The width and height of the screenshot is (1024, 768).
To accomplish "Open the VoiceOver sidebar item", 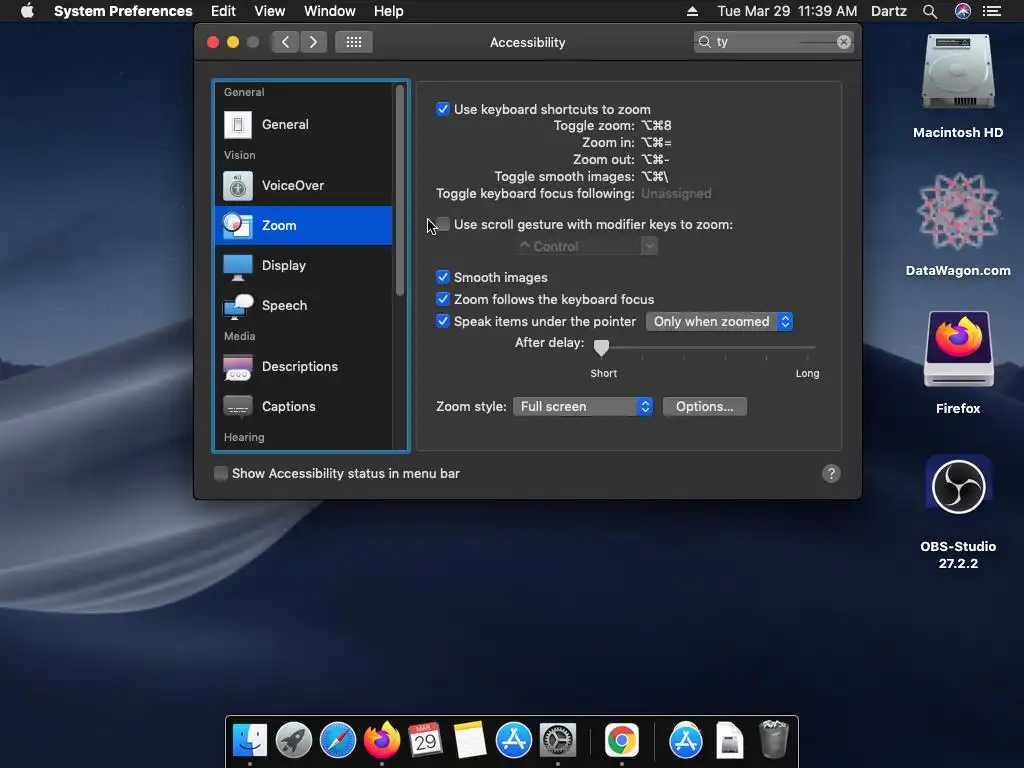I will point(304,185).
